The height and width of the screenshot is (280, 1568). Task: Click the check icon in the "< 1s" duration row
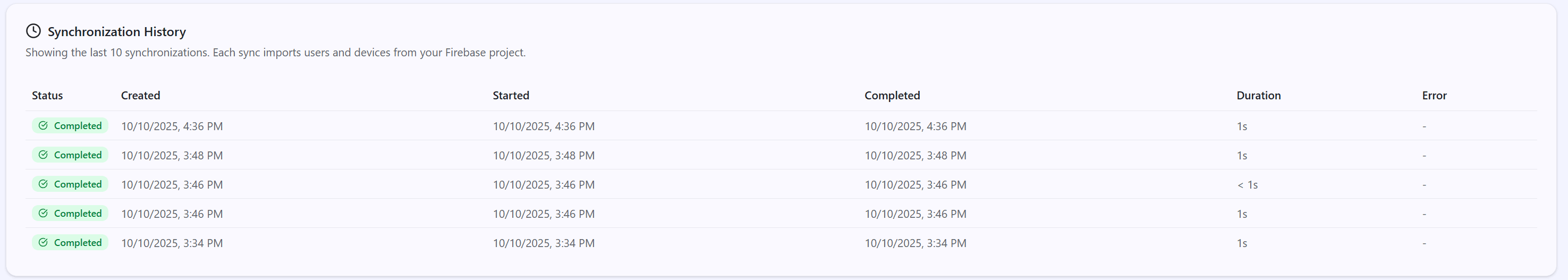coord(43,184)
